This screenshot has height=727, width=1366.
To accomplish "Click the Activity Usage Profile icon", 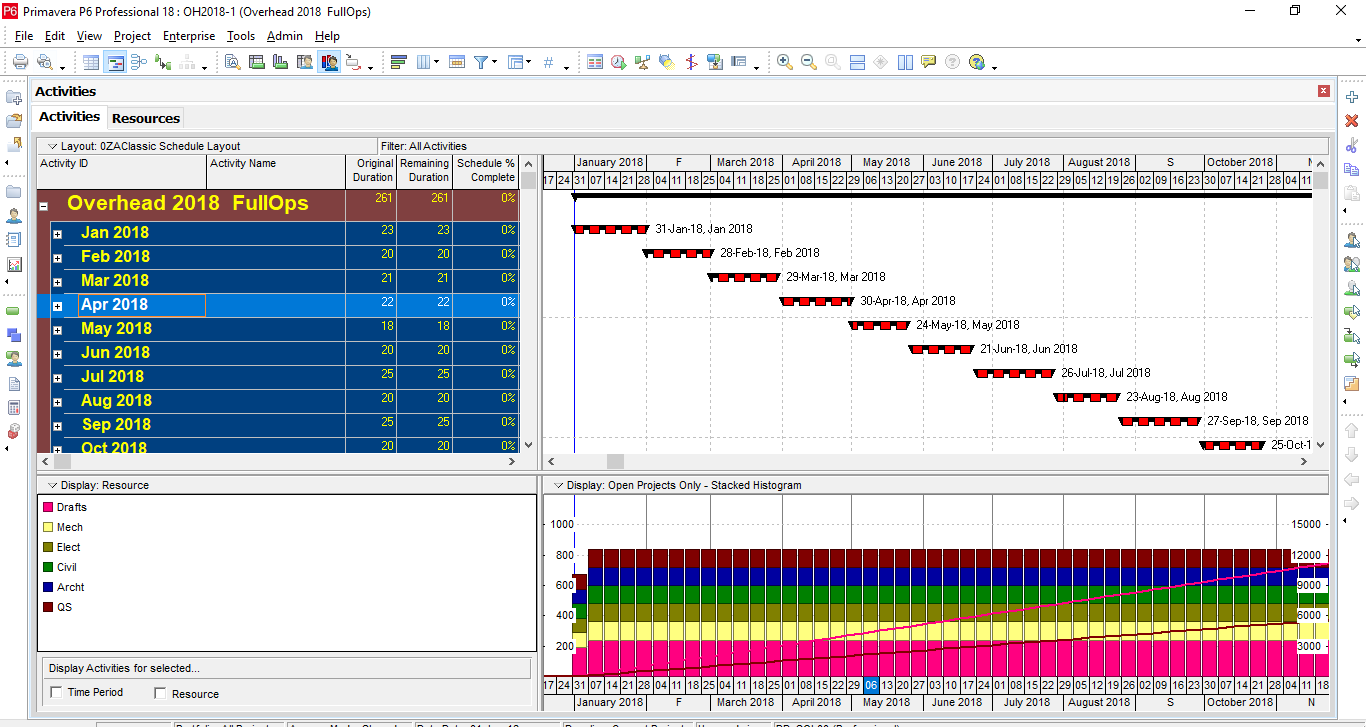I will 281,62.
